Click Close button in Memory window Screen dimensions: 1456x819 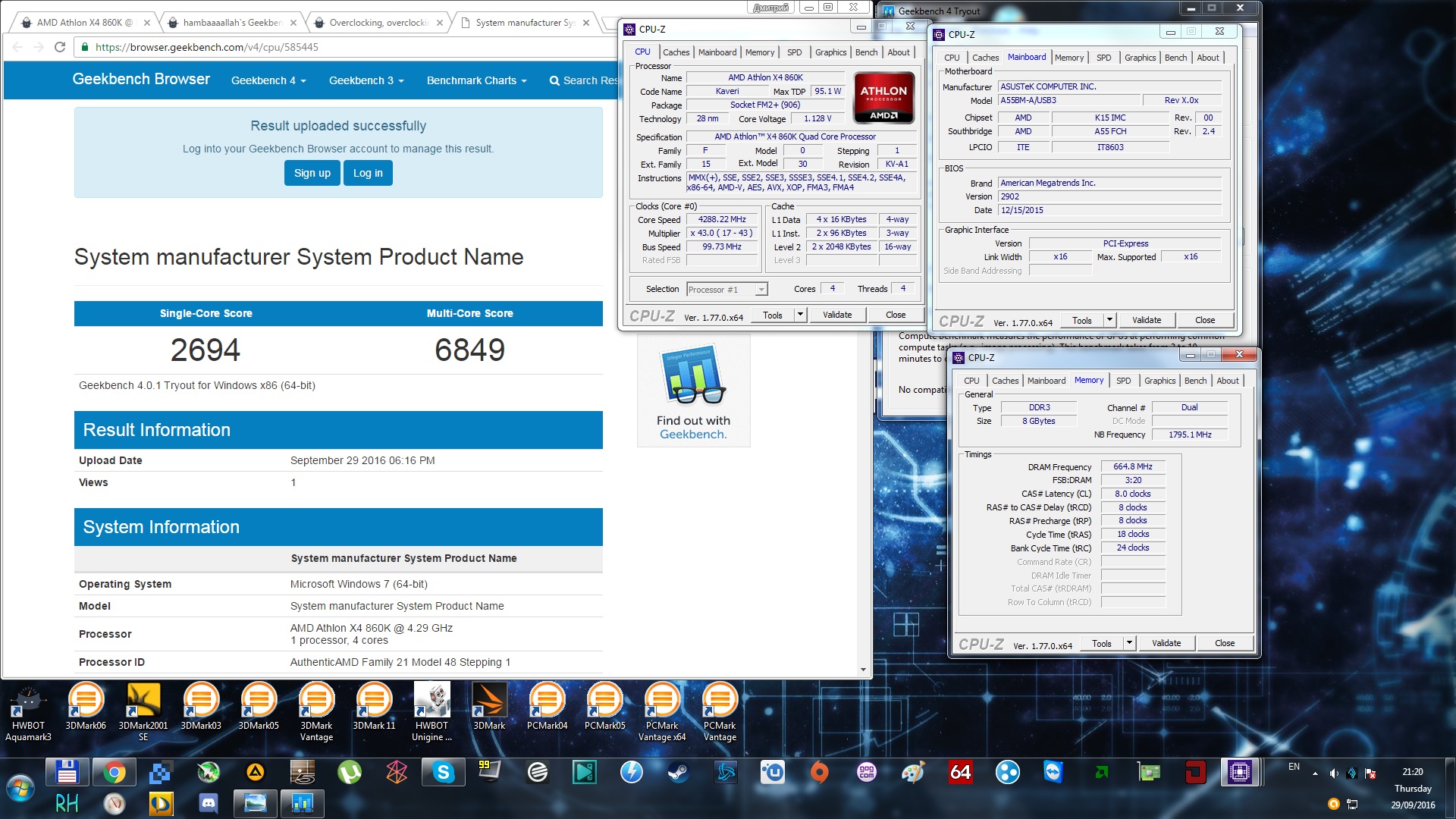coord(1225,643)
